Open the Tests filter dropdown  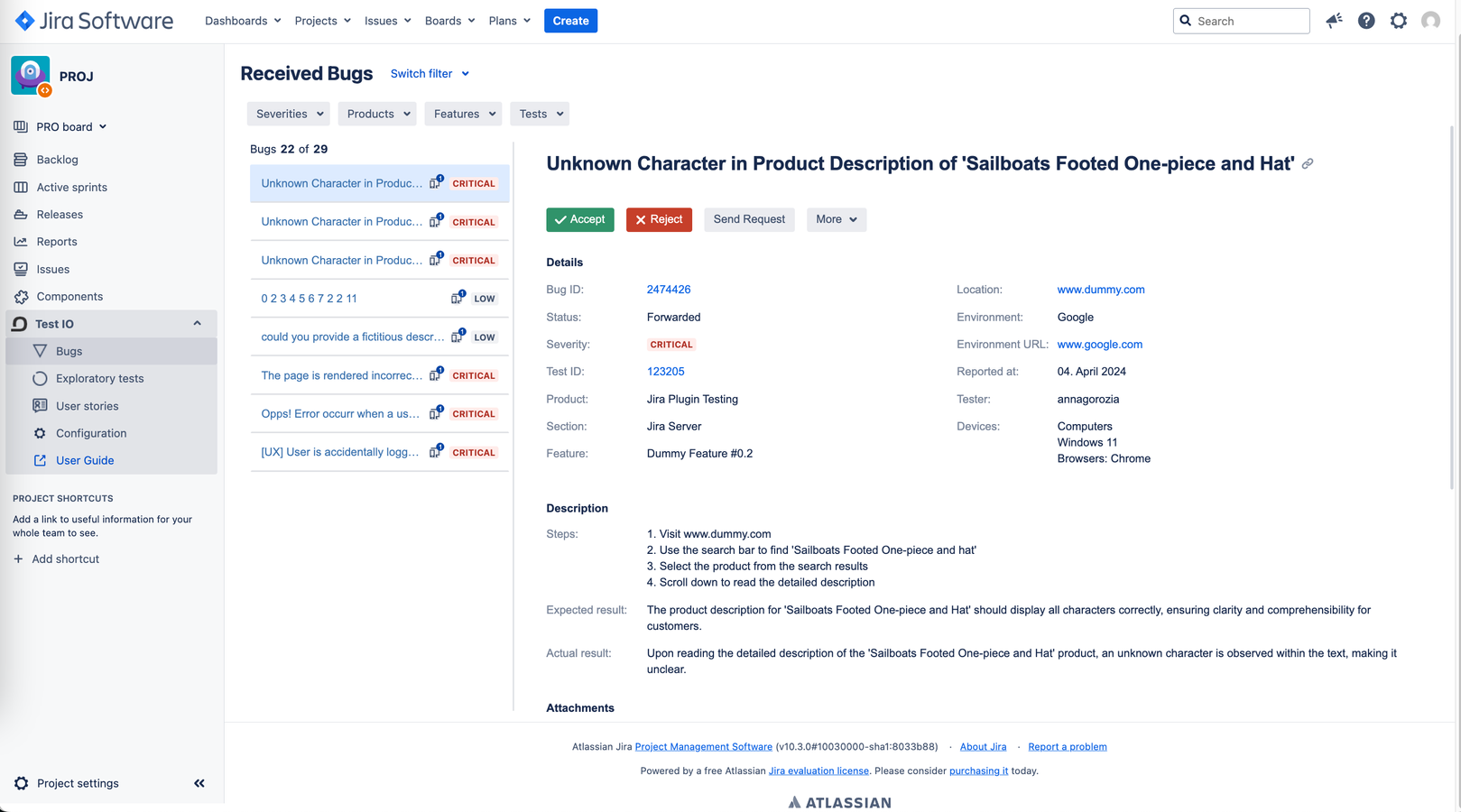click(x=541, y=114)
